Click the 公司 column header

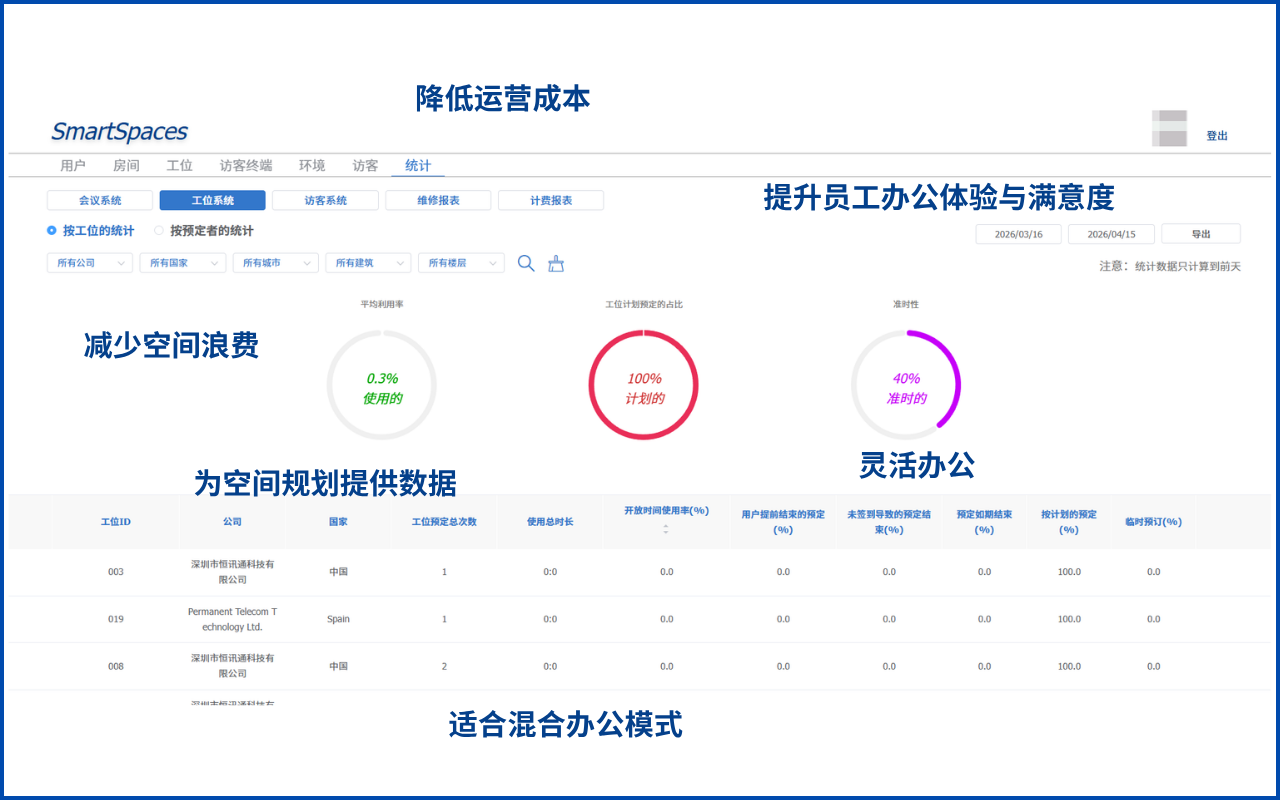[232, 522]
